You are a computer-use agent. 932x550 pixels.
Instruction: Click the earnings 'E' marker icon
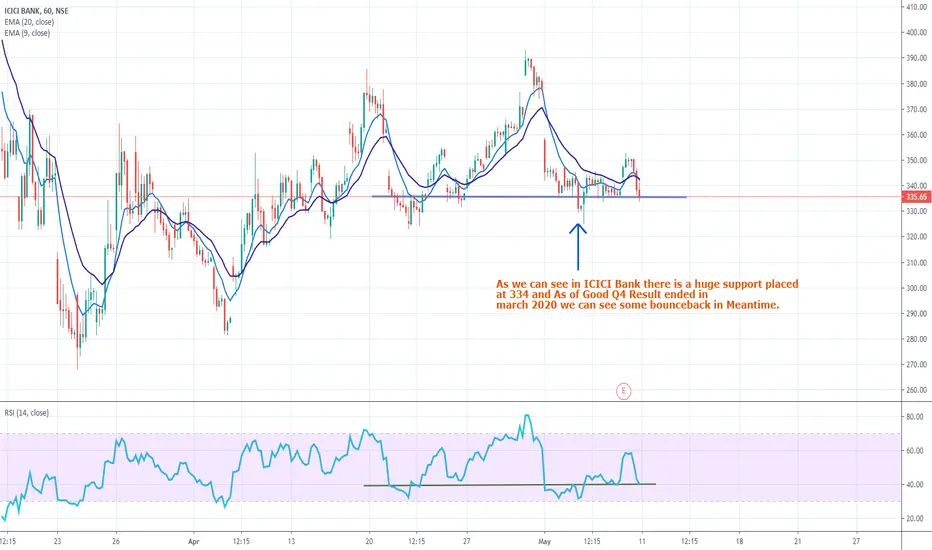click(623, 391)
